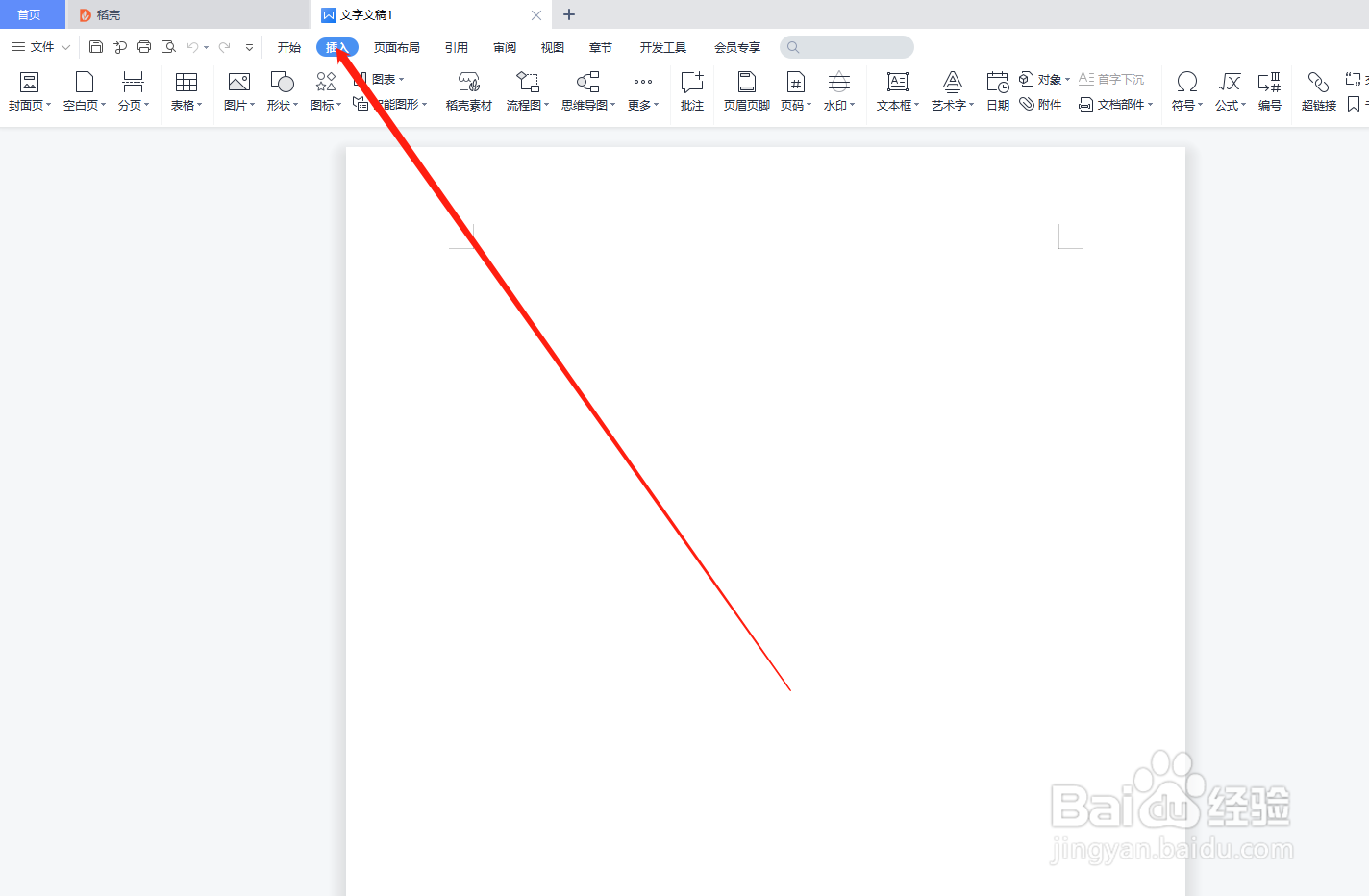Expand the document parts (文档部件) dropdown
This screenshot has height=896, width=1369.
1150,105
